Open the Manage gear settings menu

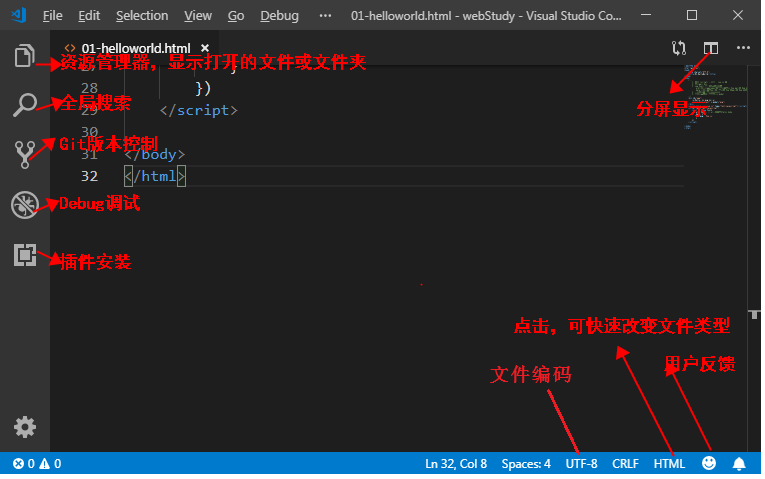click(25, 427)
